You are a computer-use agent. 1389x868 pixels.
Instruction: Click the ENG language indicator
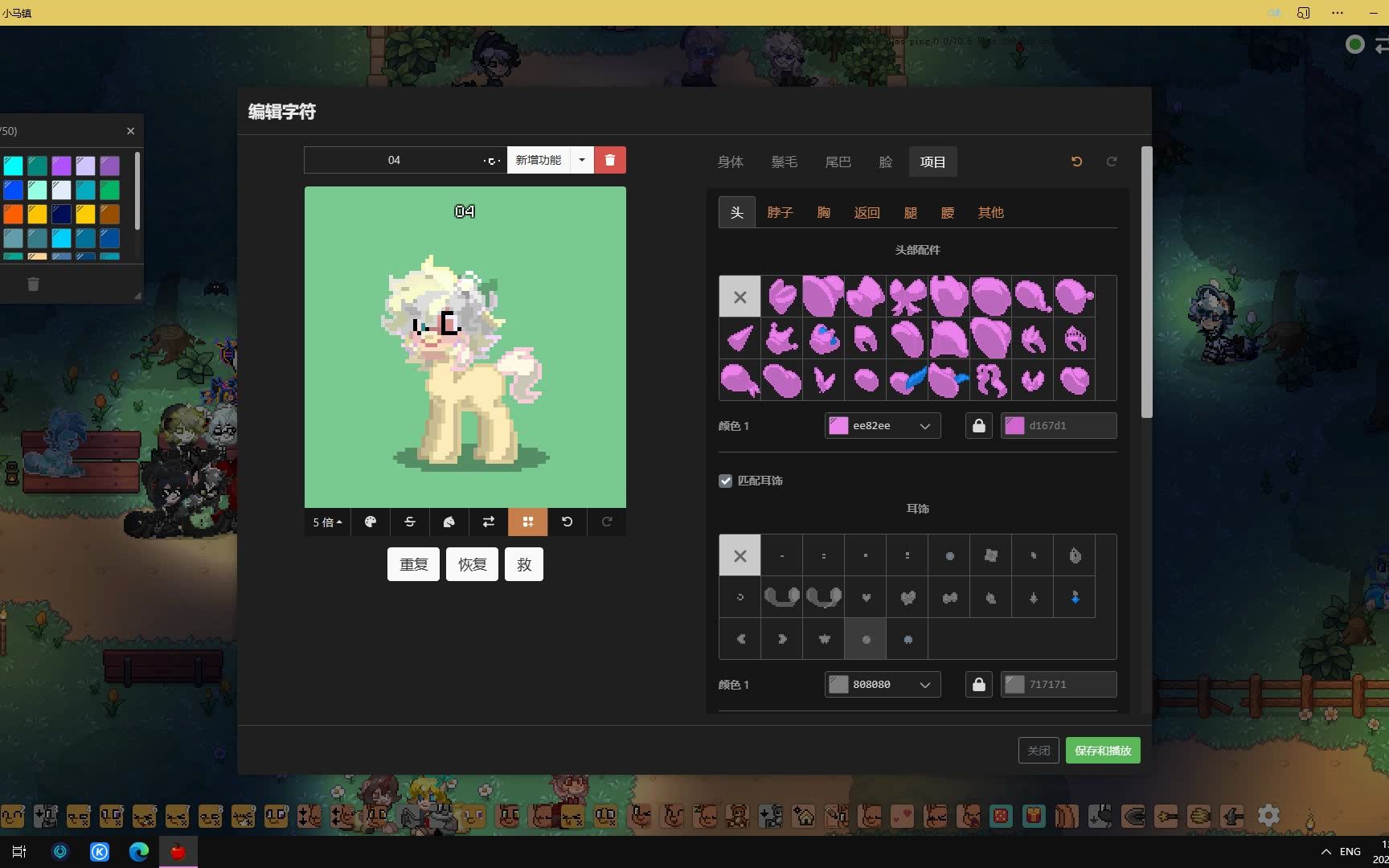1350,851
